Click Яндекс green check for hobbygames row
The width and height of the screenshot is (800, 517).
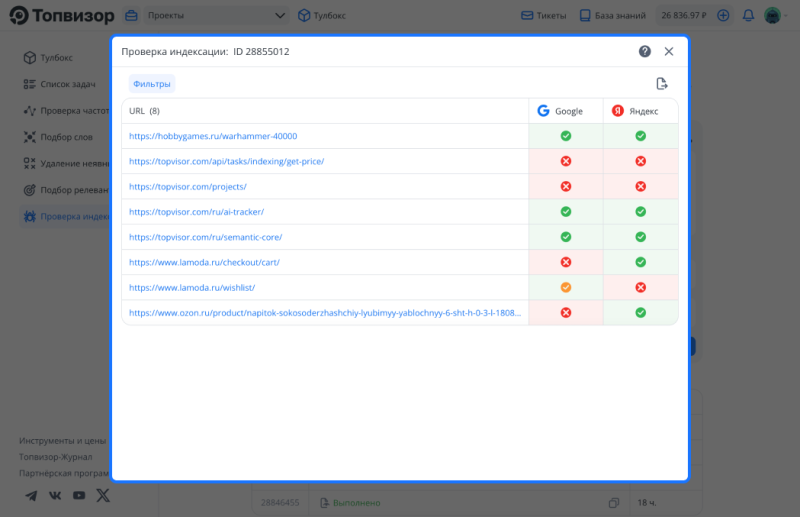click(641, 136)
